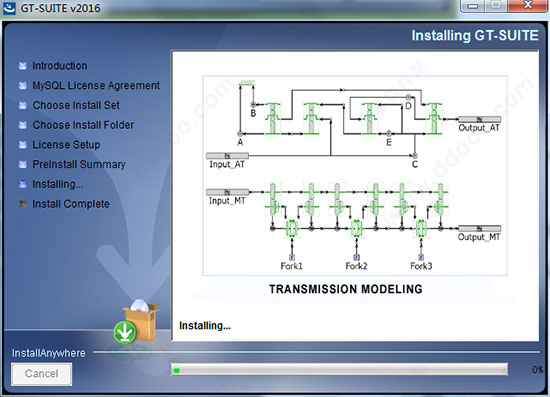
Task: Click the Choose Install Folder bullet icon
Action: 23,125
